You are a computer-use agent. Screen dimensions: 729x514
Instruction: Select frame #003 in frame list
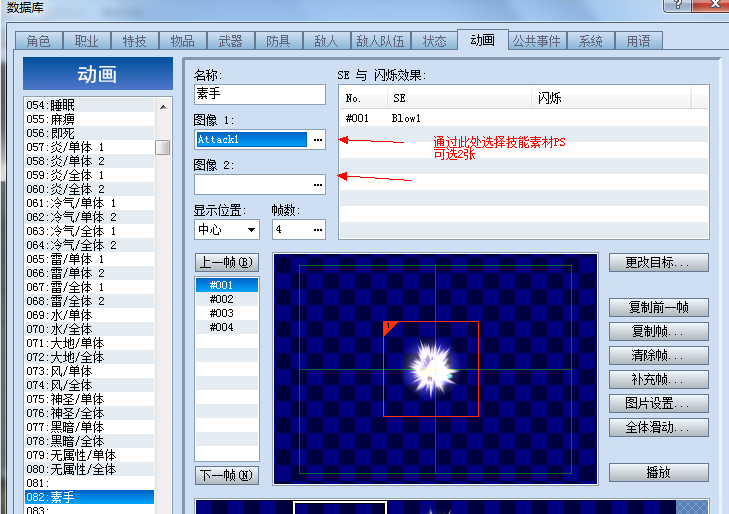(x=227, y=313)
